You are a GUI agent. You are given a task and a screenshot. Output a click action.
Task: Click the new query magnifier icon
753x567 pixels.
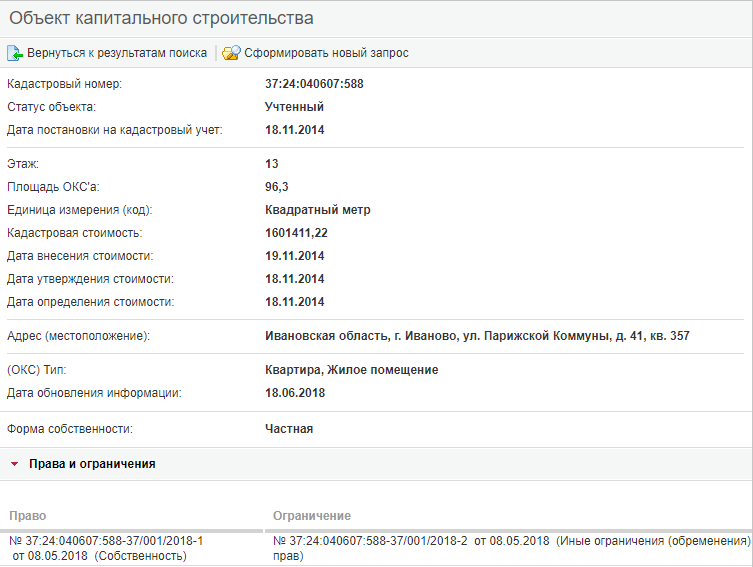click(x=231, y=53)
